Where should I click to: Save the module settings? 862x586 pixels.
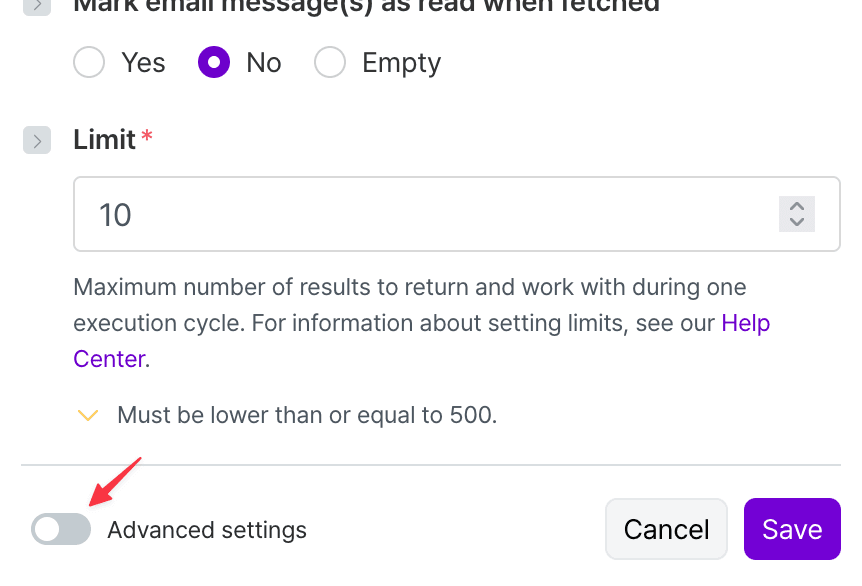coord(792,529)
